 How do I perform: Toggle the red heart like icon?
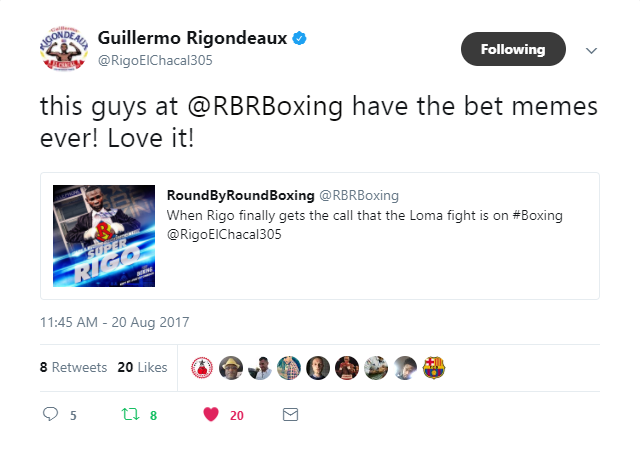pyautogui.click(x=211, y=414)
